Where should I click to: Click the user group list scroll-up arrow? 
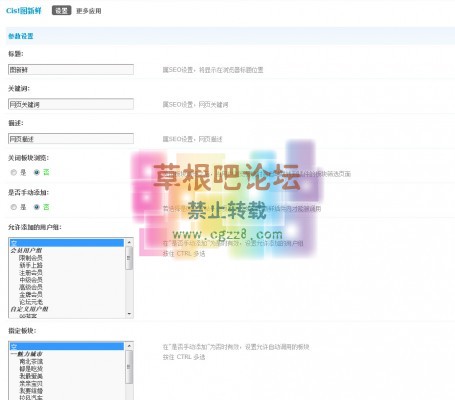(x=129, y=242)
